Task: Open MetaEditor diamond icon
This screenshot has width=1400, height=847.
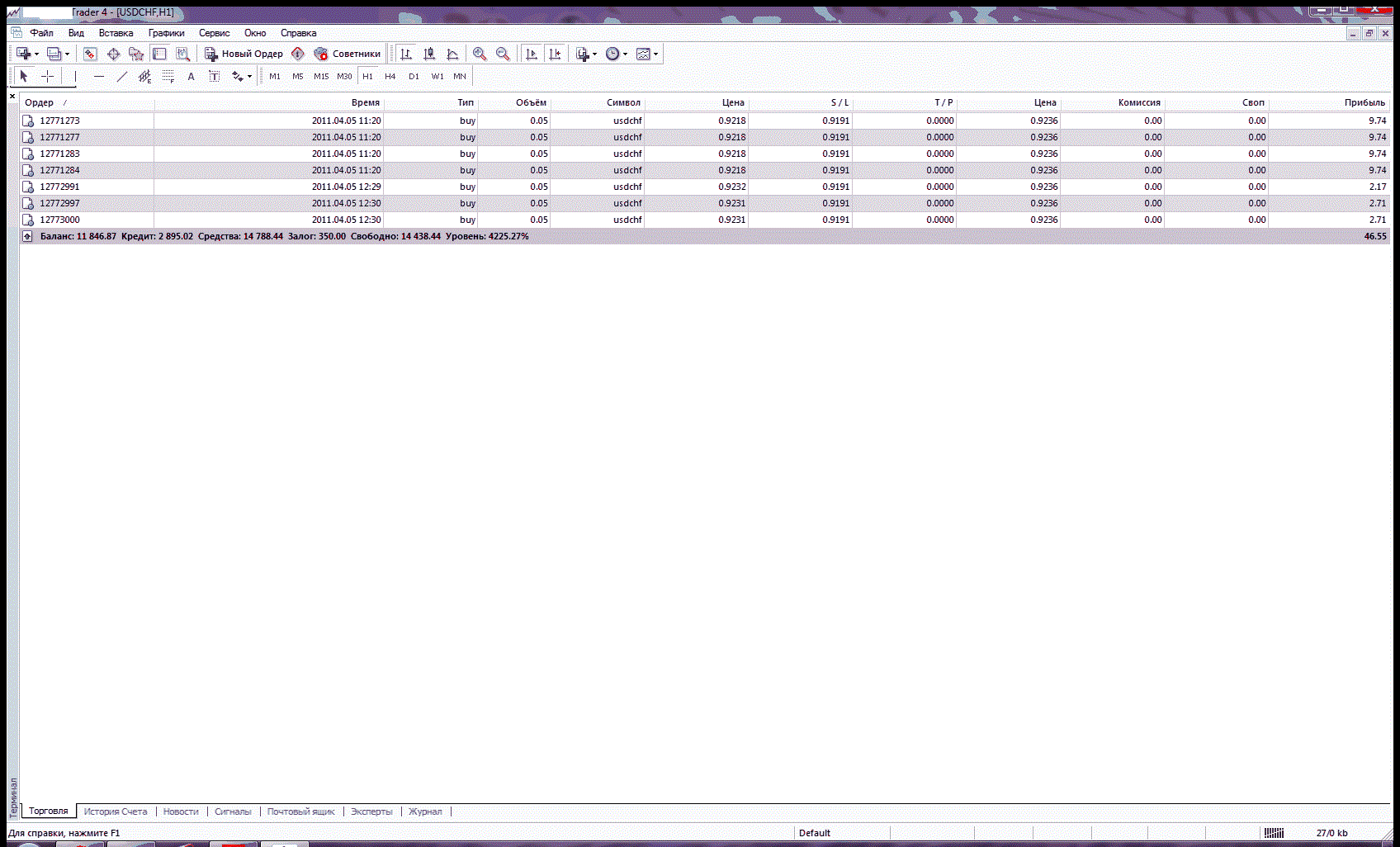Action: click(x=298, y=54)
